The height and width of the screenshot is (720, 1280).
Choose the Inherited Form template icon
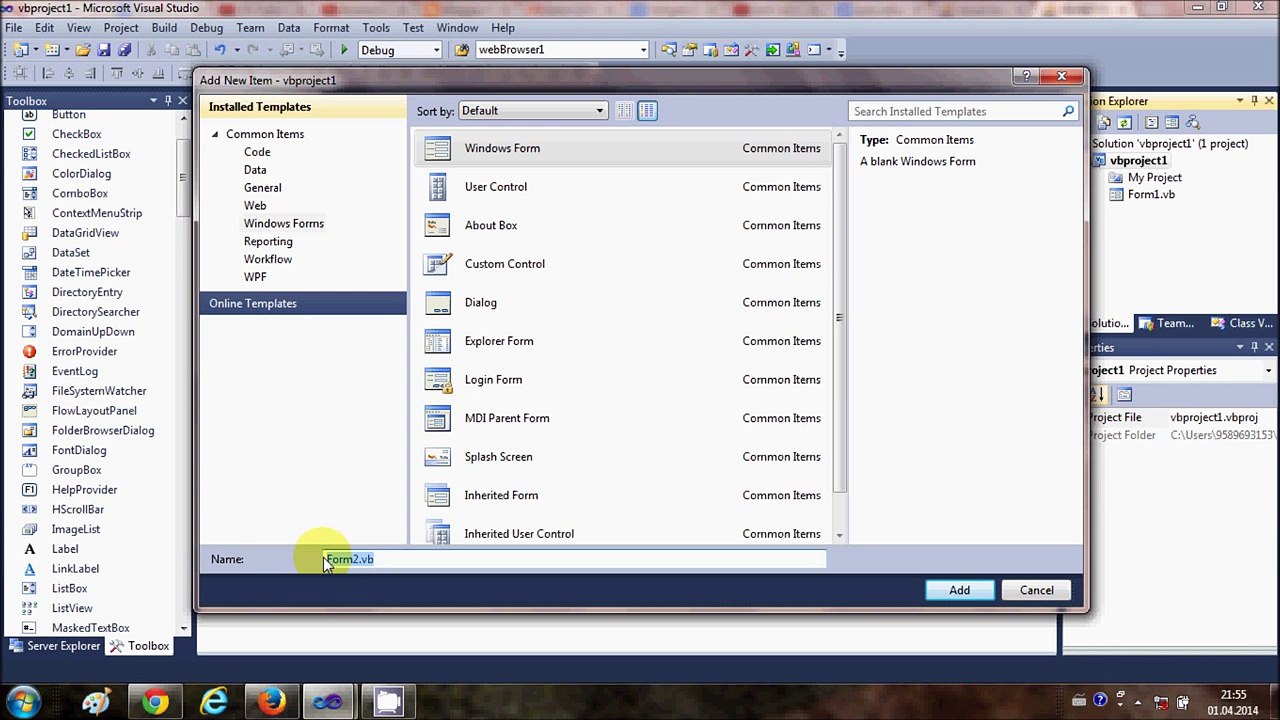coord(437,495)
